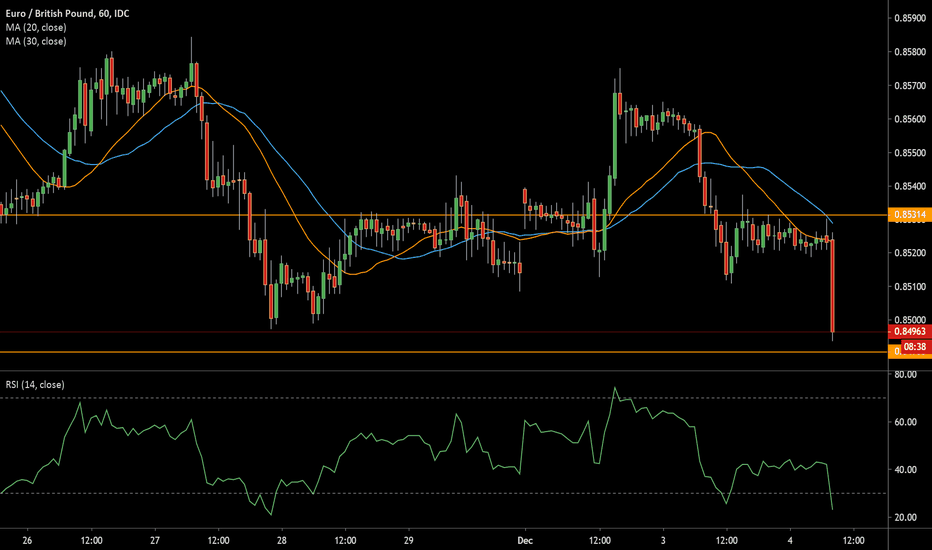Click the orange 0.85314 price label
This screenshot has width=932, height=550.
[908, 215]
